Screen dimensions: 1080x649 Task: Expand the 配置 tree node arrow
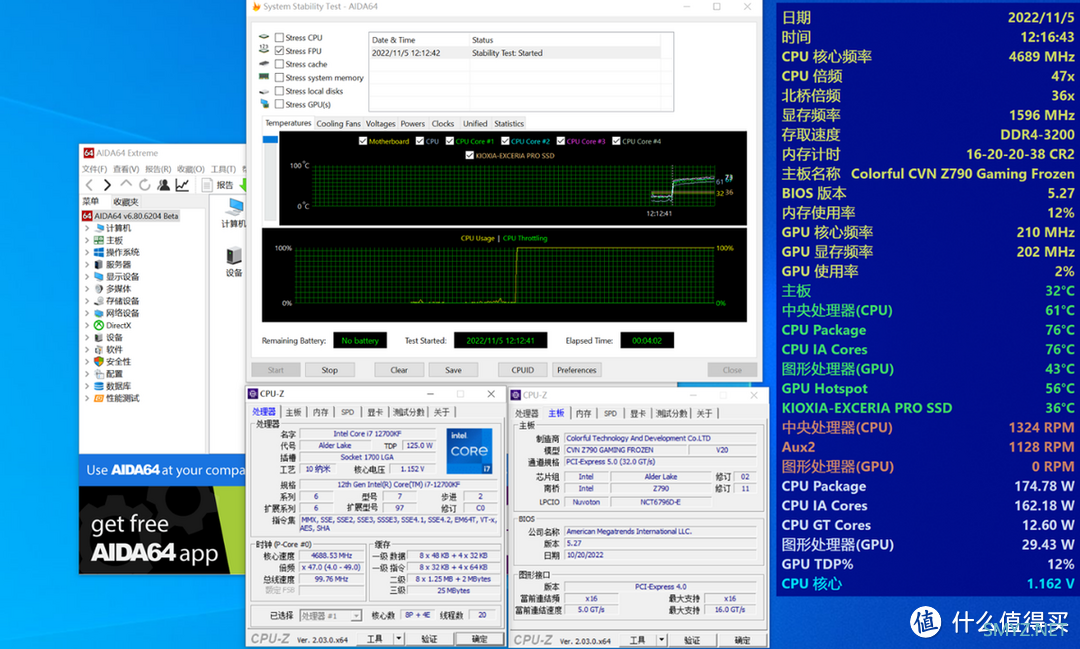[87, 374]
